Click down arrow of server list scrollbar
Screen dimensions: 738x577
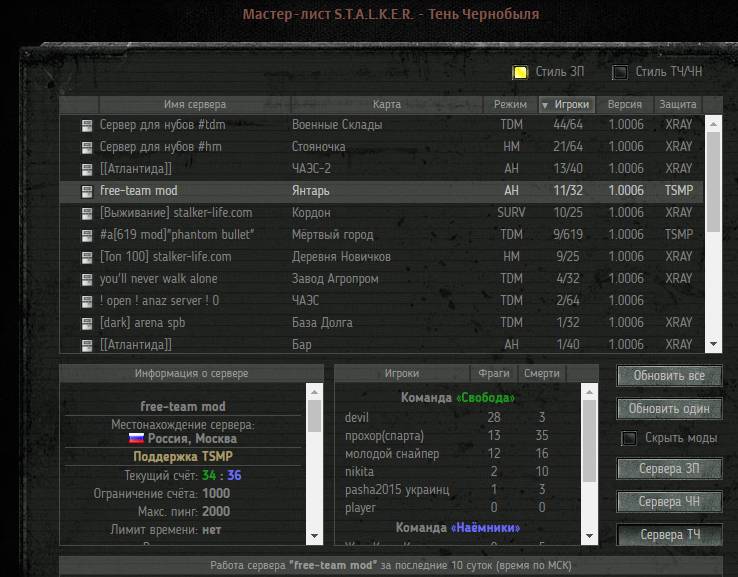point(714,344)
